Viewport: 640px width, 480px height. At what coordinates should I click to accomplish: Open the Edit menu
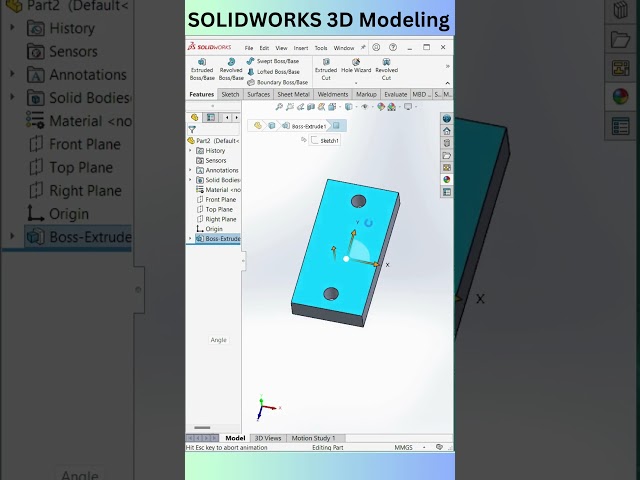point(264,48)
